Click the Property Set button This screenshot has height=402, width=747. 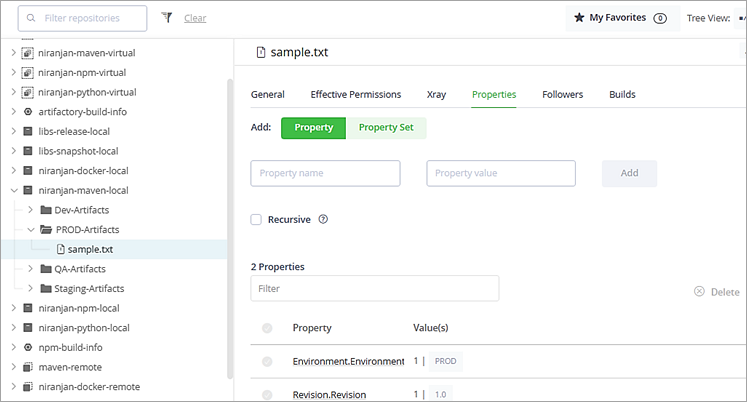point(386,128)
